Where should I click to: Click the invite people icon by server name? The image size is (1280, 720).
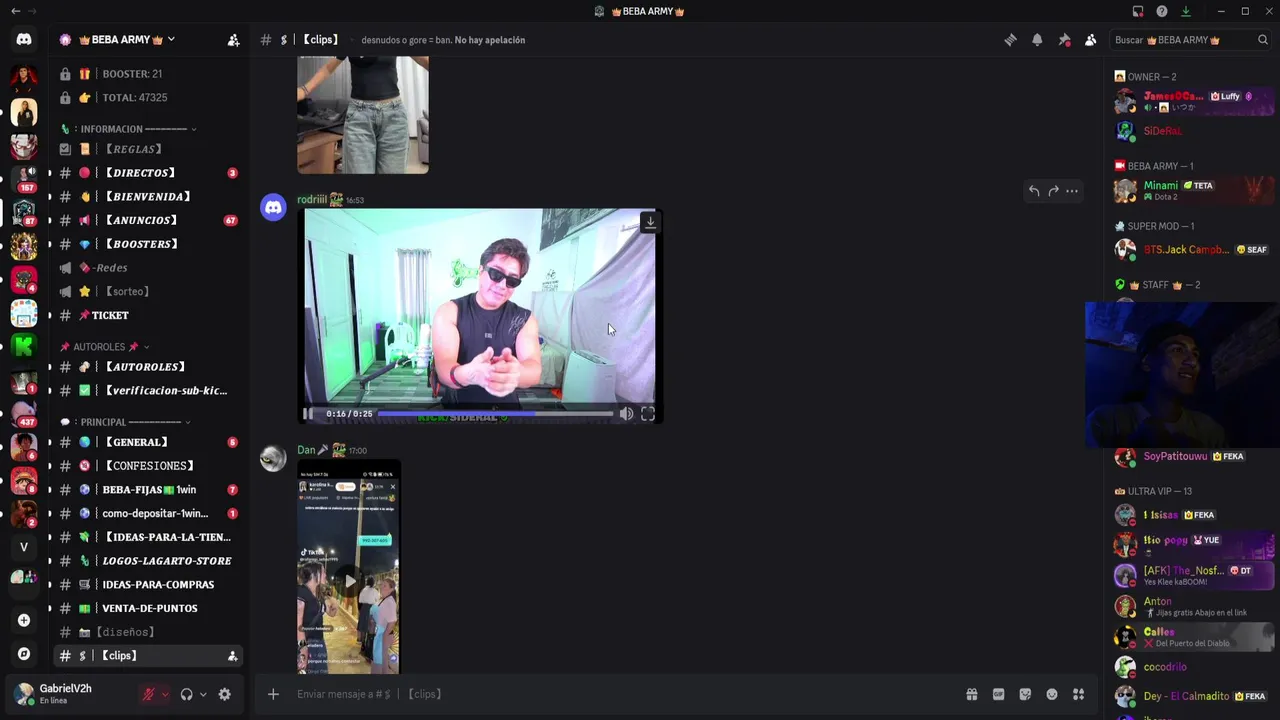[233, 40]
